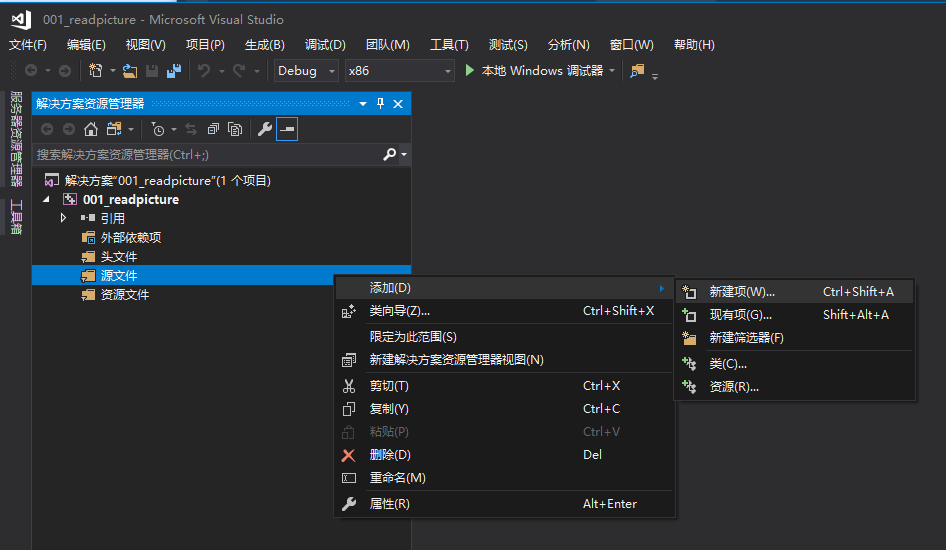Select the 资源文件 folder
The height and width of the screenshot is (550, 946).
point(221,294)
